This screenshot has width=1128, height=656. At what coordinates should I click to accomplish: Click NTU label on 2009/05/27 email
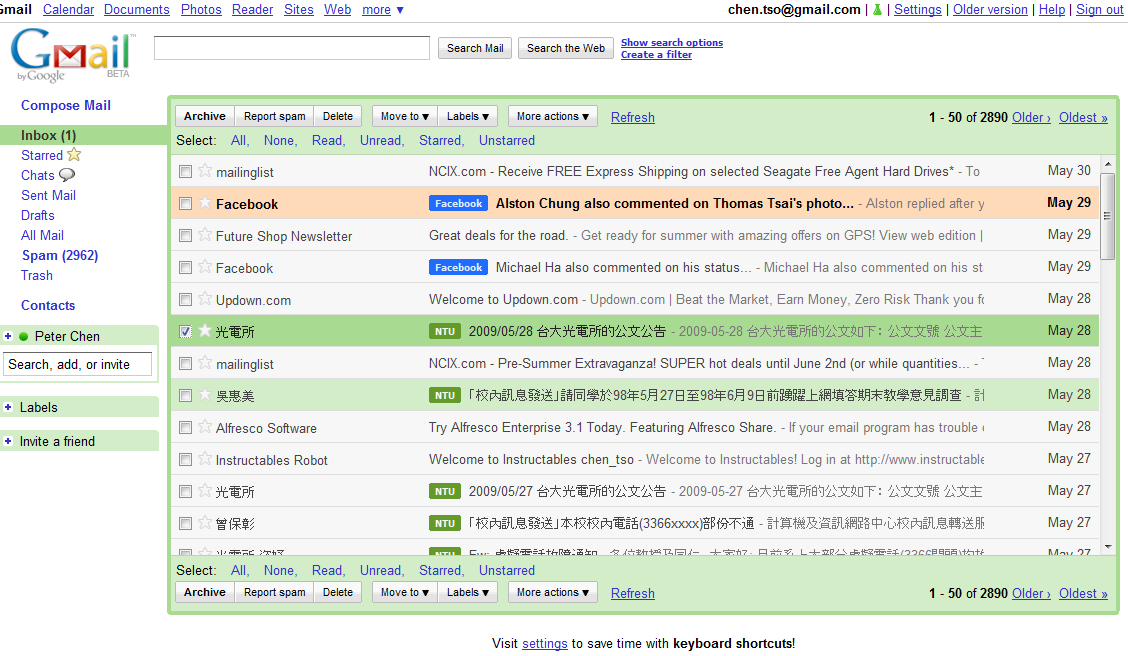coord(445,491)
